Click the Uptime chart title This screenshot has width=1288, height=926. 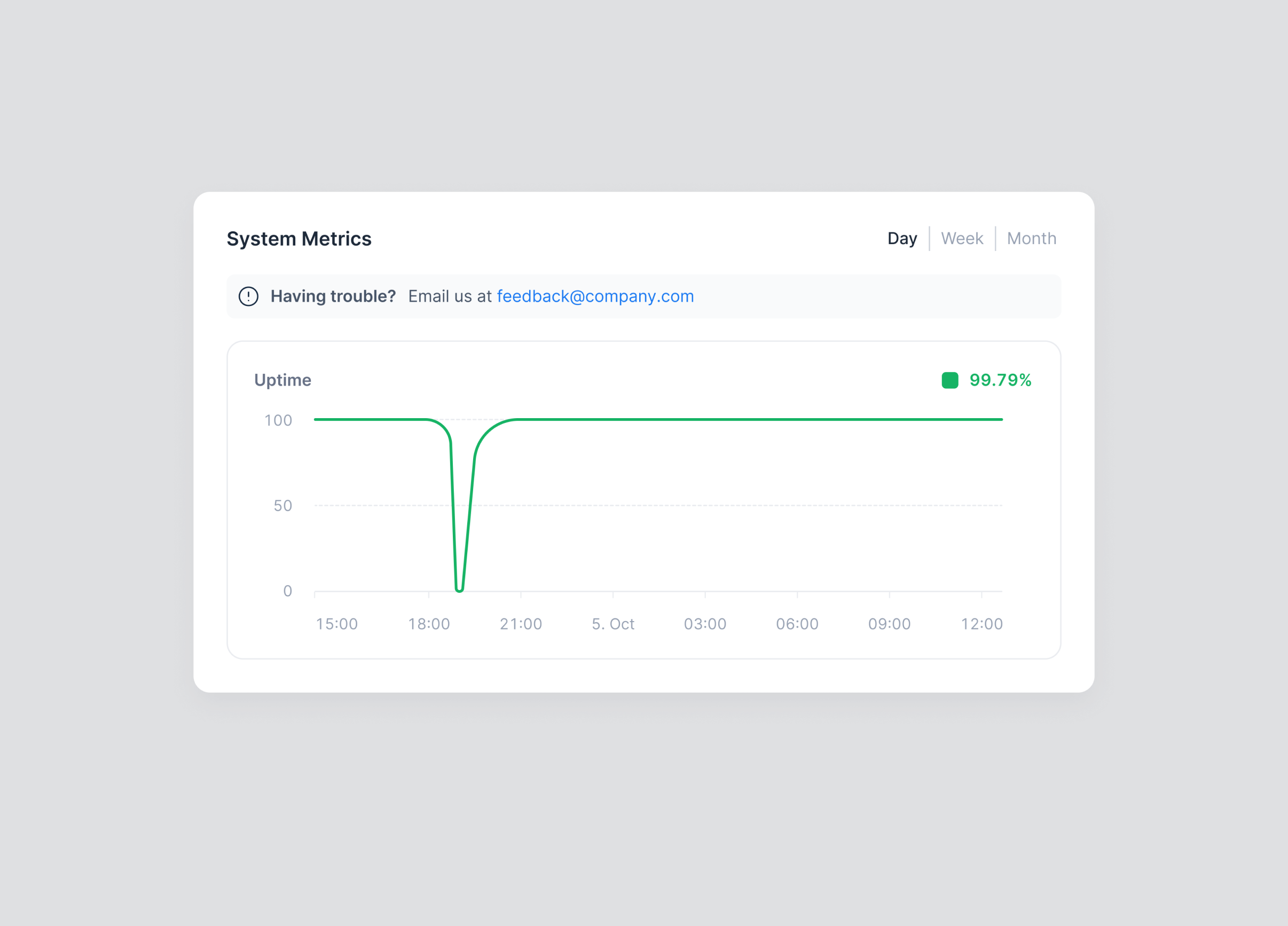pos(282,380)
